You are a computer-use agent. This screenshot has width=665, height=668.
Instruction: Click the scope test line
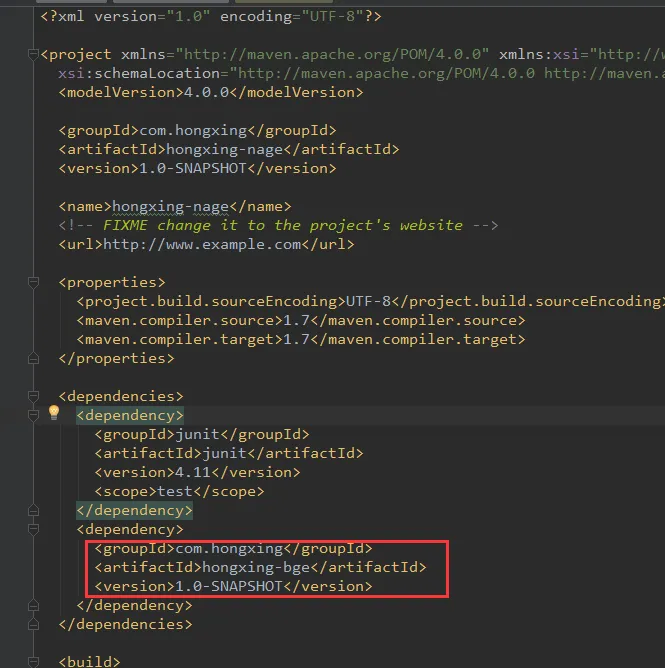(179, 492)
